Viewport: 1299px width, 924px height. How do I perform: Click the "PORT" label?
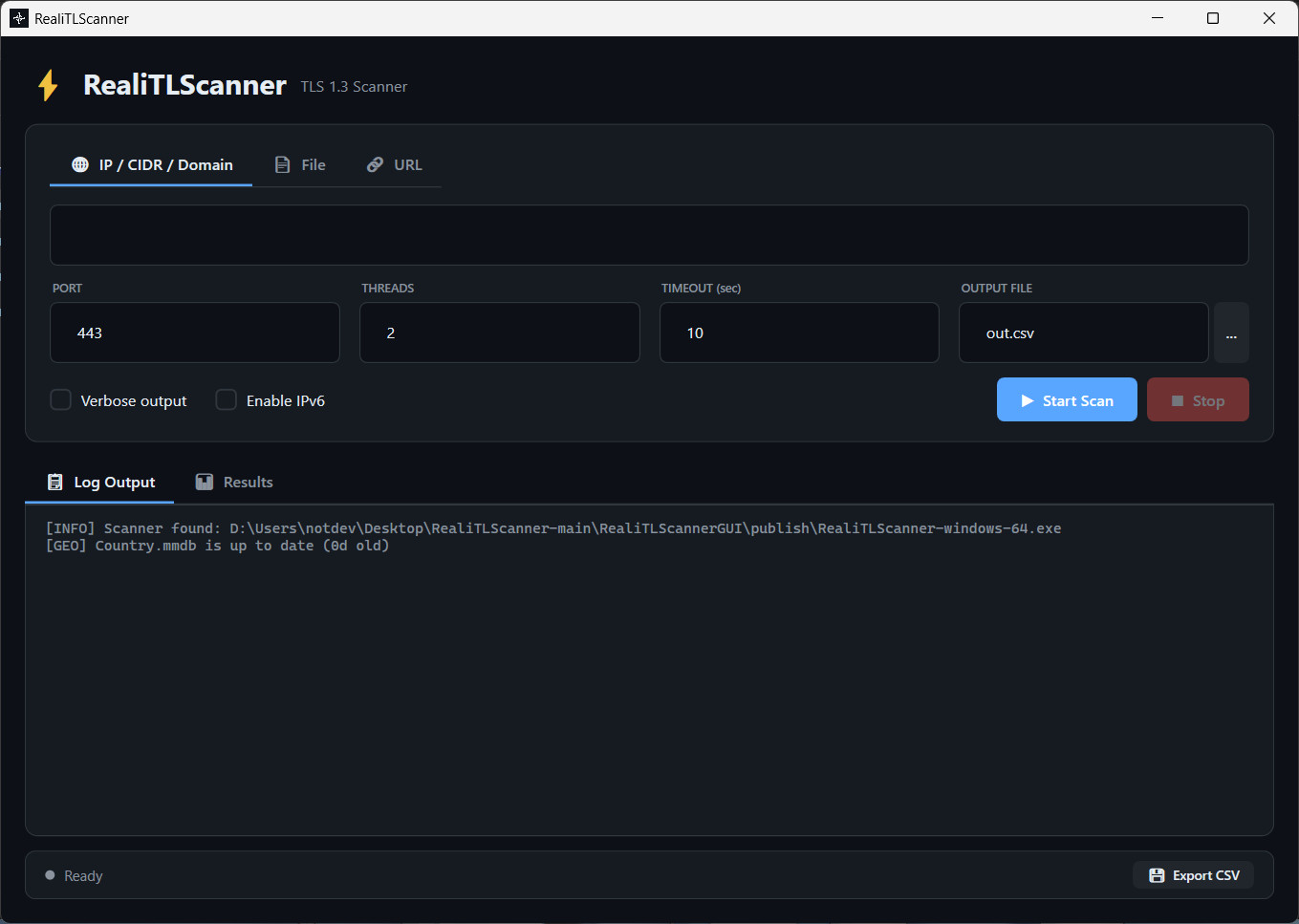click(67, 288)
